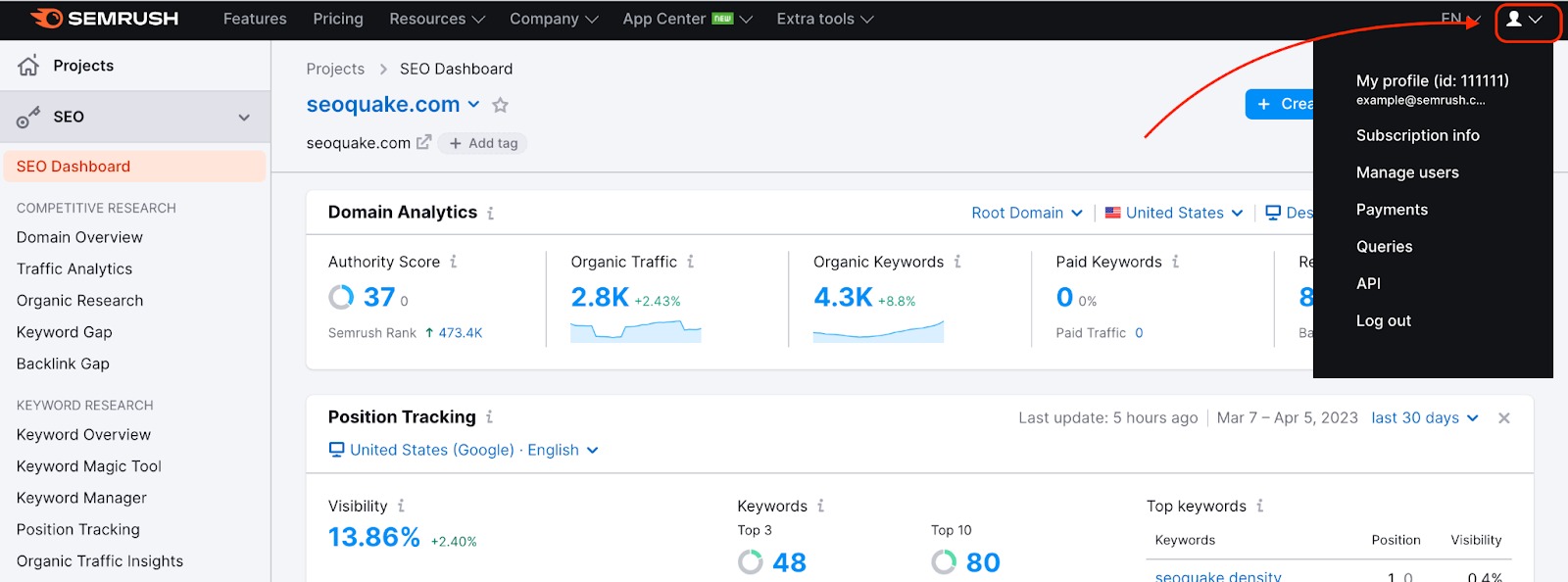Screen dimensions: 1568x582
Task: Show Top keywords info icon
Action: (1259, 506)
